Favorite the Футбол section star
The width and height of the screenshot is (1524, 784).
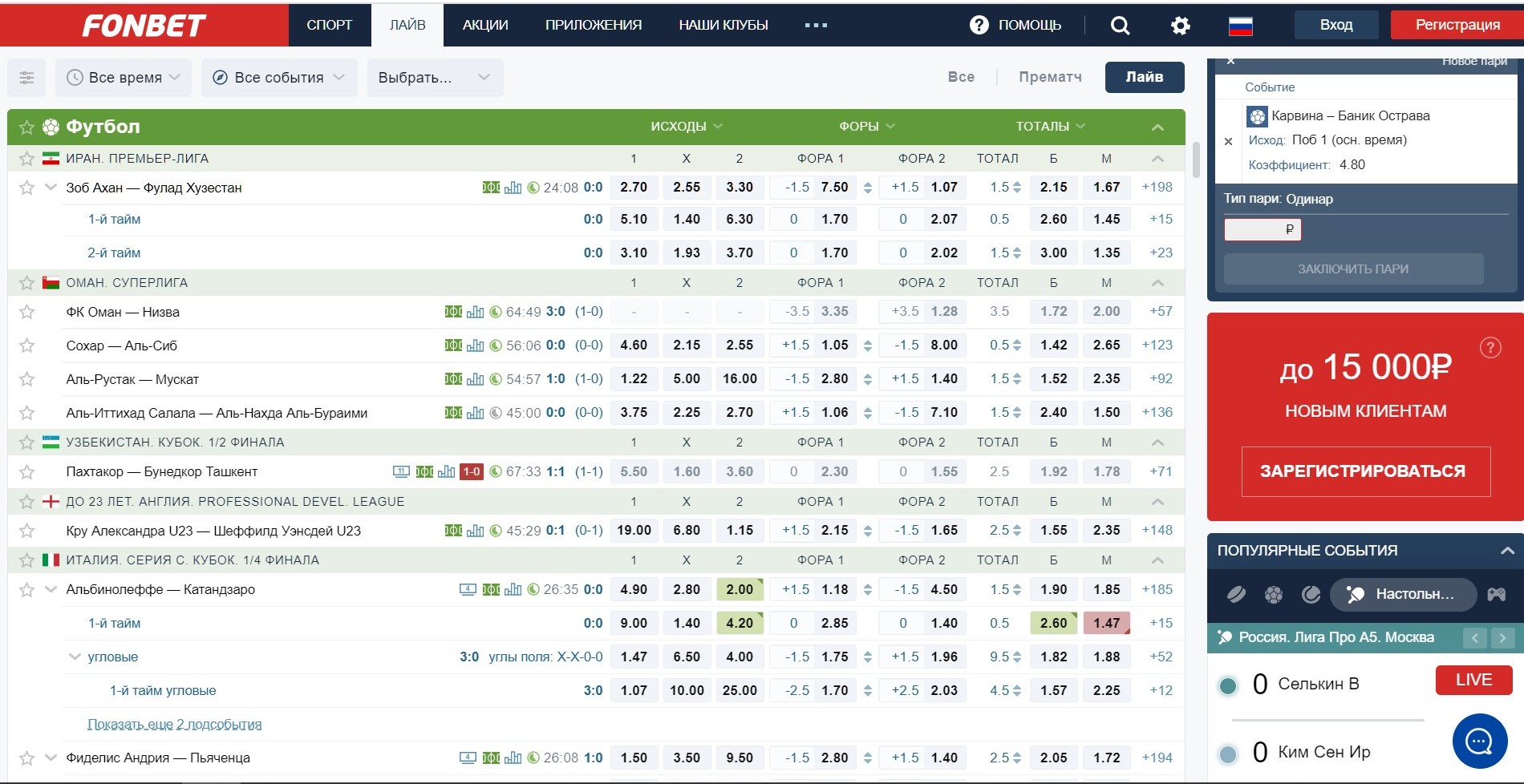[x=26, y=127]
